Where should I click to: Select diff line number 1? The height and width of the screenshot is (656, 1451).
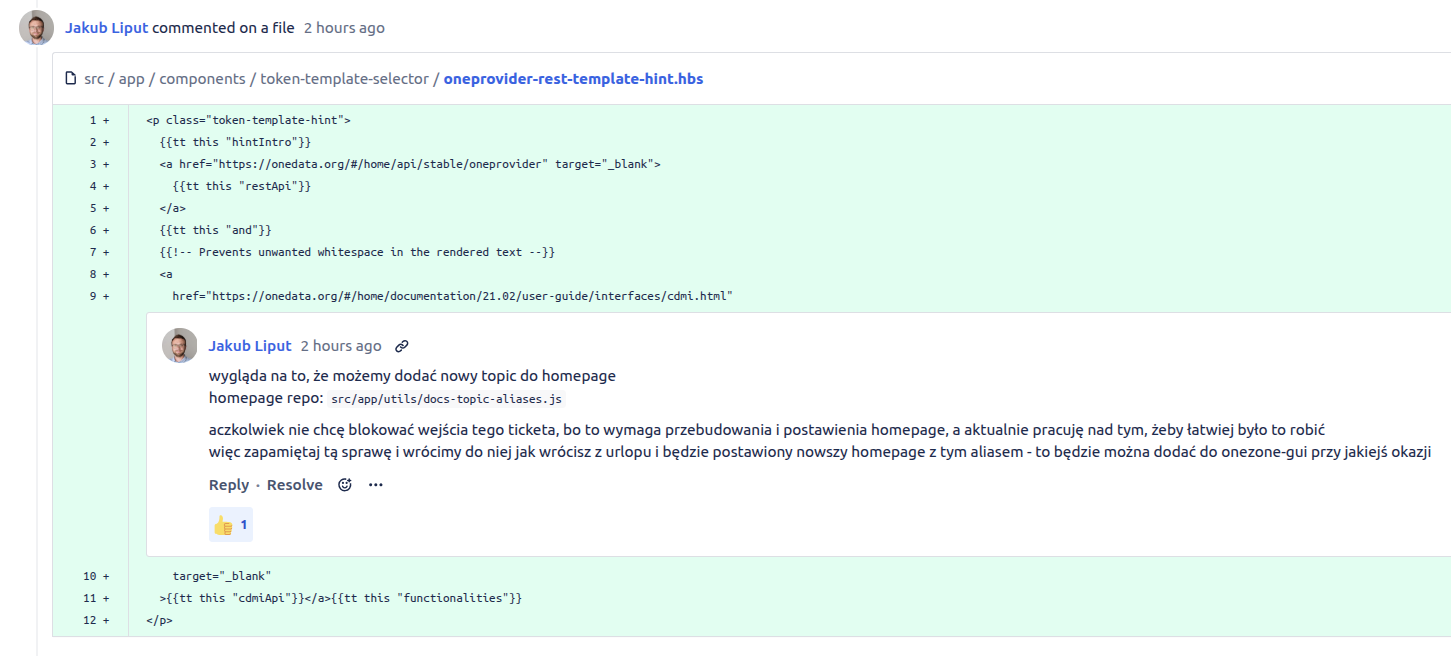pos(91,120)
